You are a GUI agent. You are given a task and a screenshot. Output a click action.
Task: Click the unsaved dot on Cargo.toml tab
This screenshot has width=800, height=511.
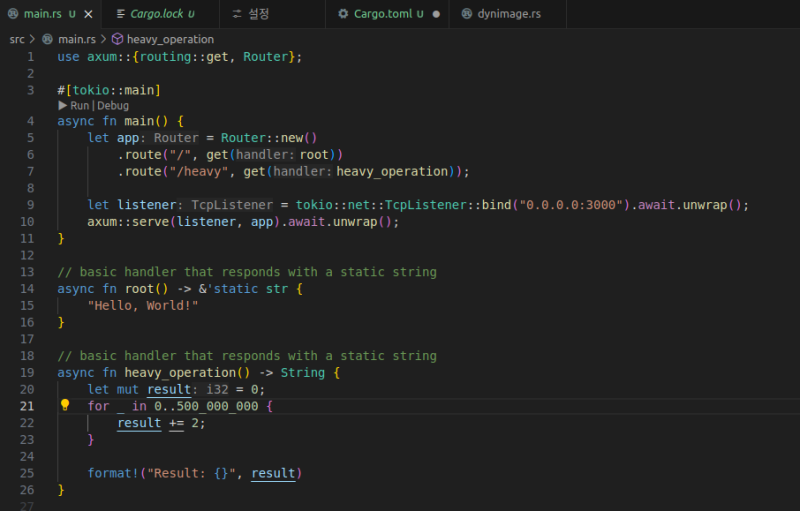coord(436,14)
